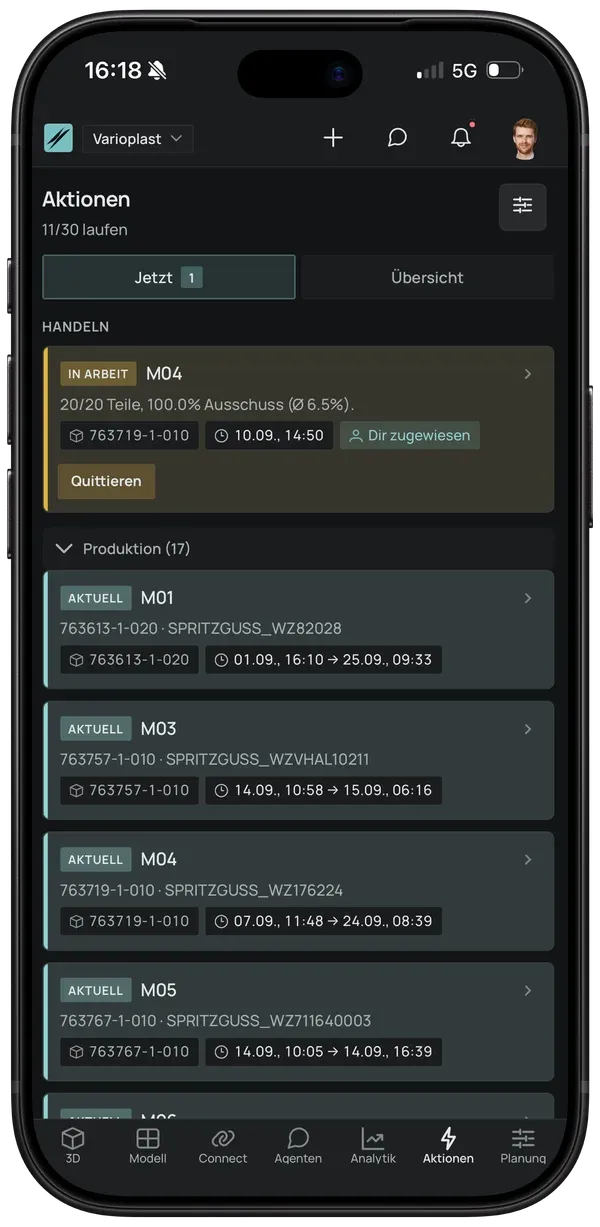Viewport: 600px width, 1227px height.
Task: Open the Varioplast workspace dropdown
Action: pos(137,139)
